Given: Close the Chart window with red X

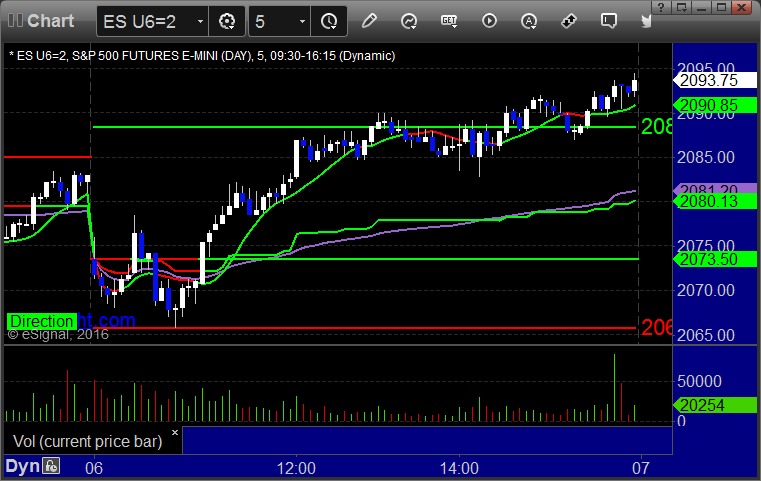Looking at the screenshot, I should (742, 8).
